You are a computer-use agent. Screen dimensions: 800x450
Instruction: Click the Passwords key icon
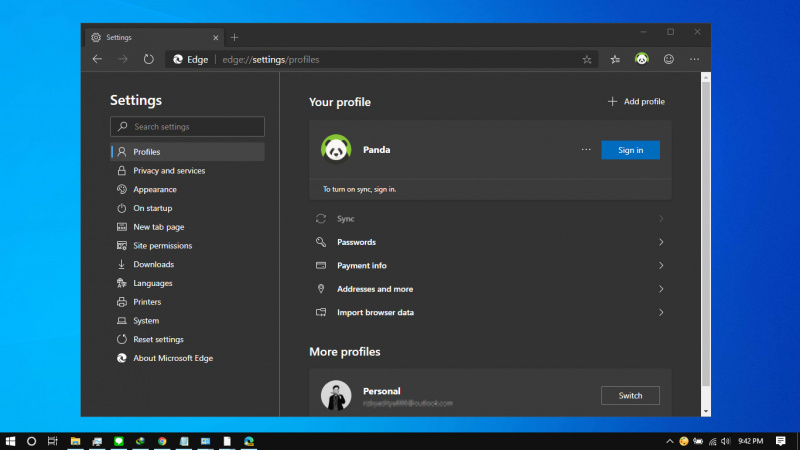(x=321, y=242)
